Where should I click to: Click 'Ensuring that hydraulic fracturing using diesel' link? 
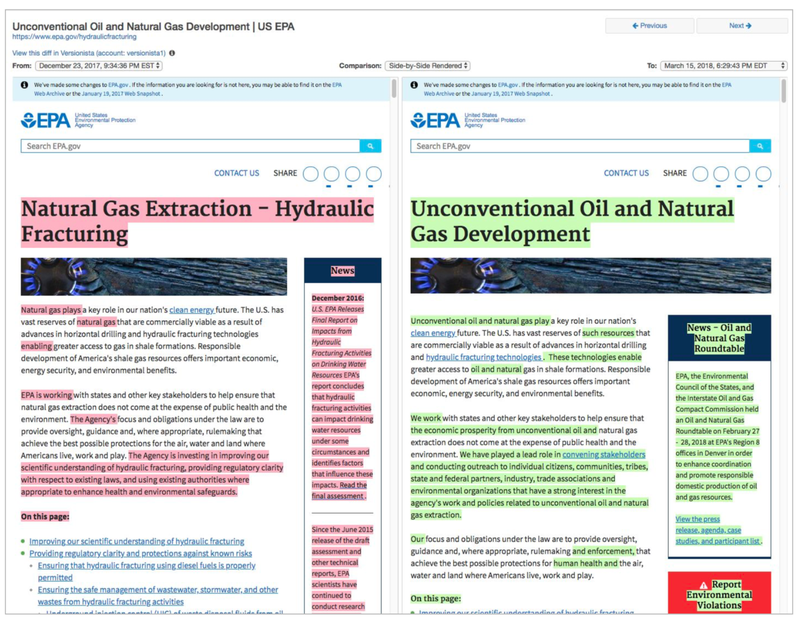146,571
